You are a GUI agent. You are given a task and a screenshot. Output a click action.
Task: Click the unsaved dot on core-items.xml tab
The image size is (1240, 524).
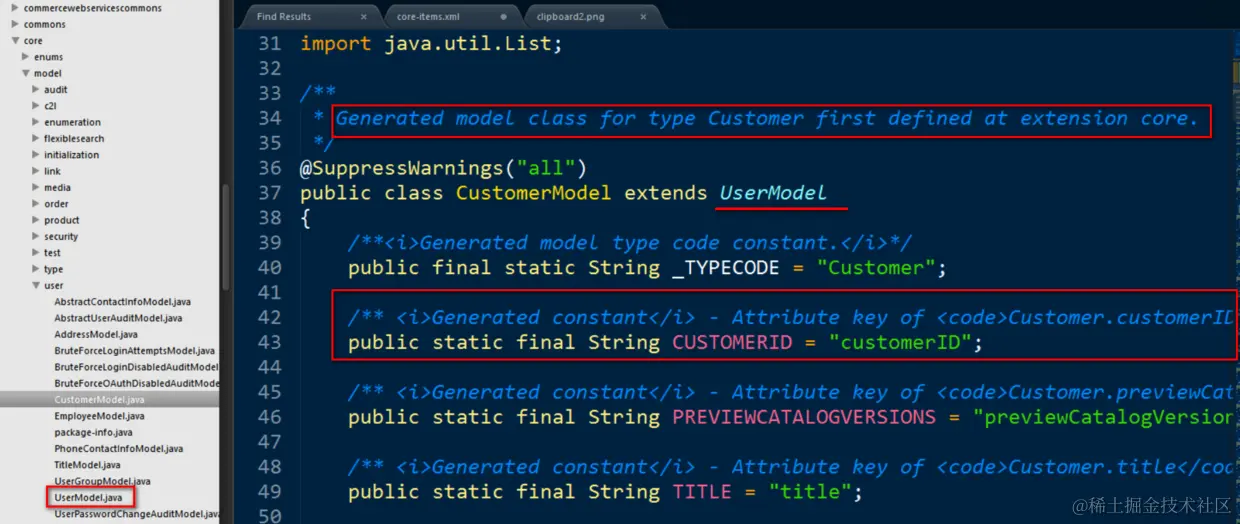click(x=503, y=17)
